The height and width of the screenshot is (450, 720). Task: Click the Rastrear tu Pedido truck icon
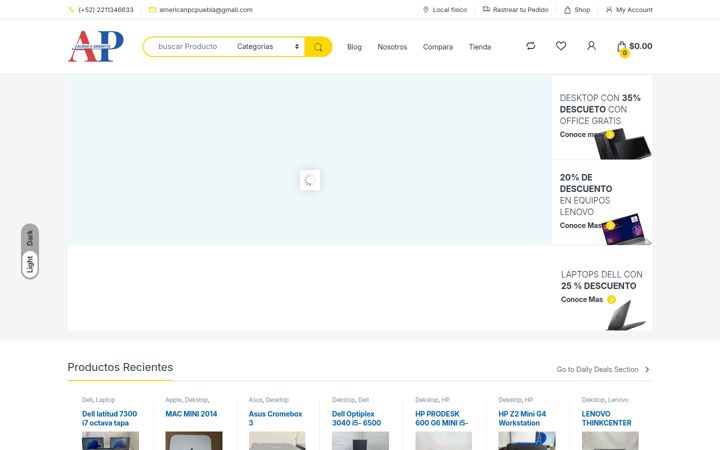(x=486, y=9)
